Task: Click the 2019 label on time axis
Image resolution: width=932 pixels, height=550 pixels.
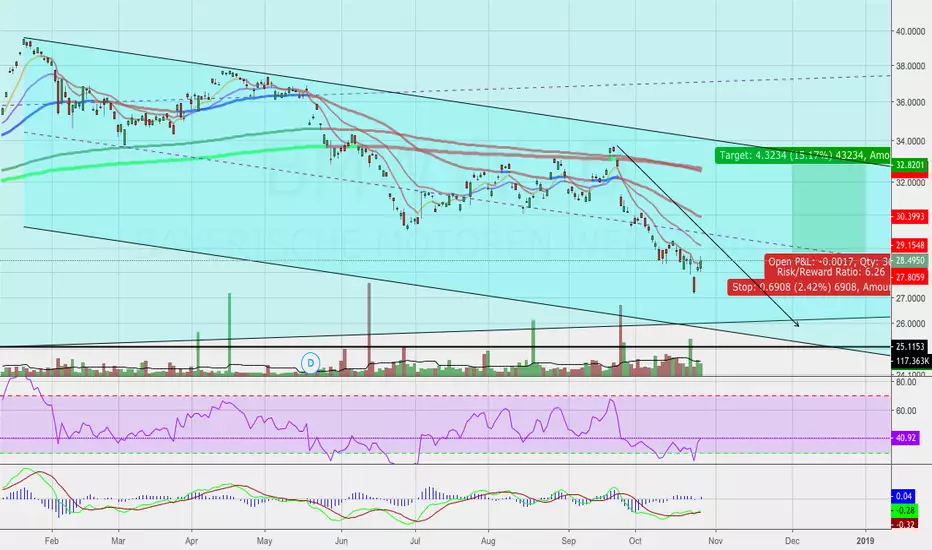Action: point(865,541)
